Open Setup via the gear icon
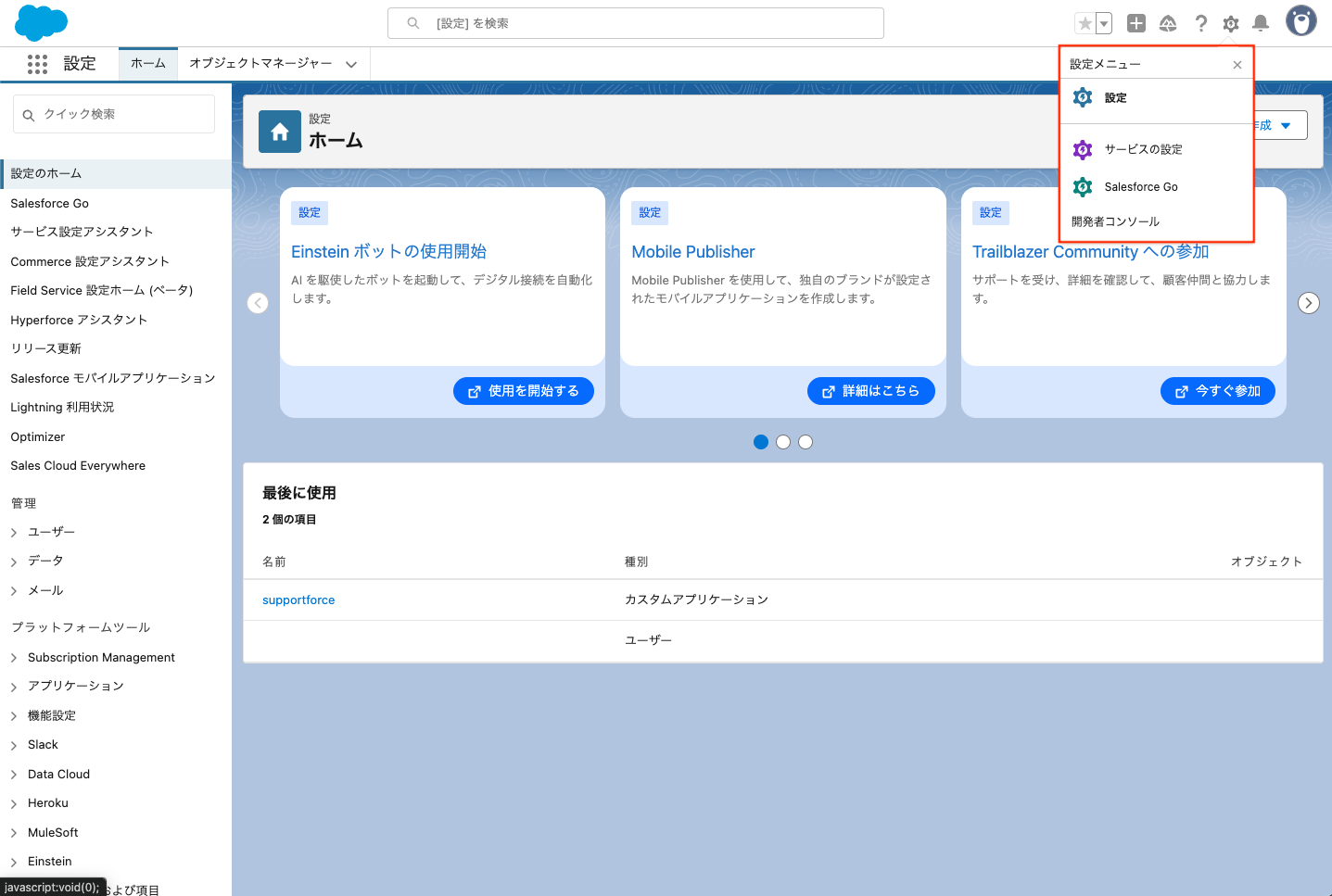 (x=1230, y=23)
